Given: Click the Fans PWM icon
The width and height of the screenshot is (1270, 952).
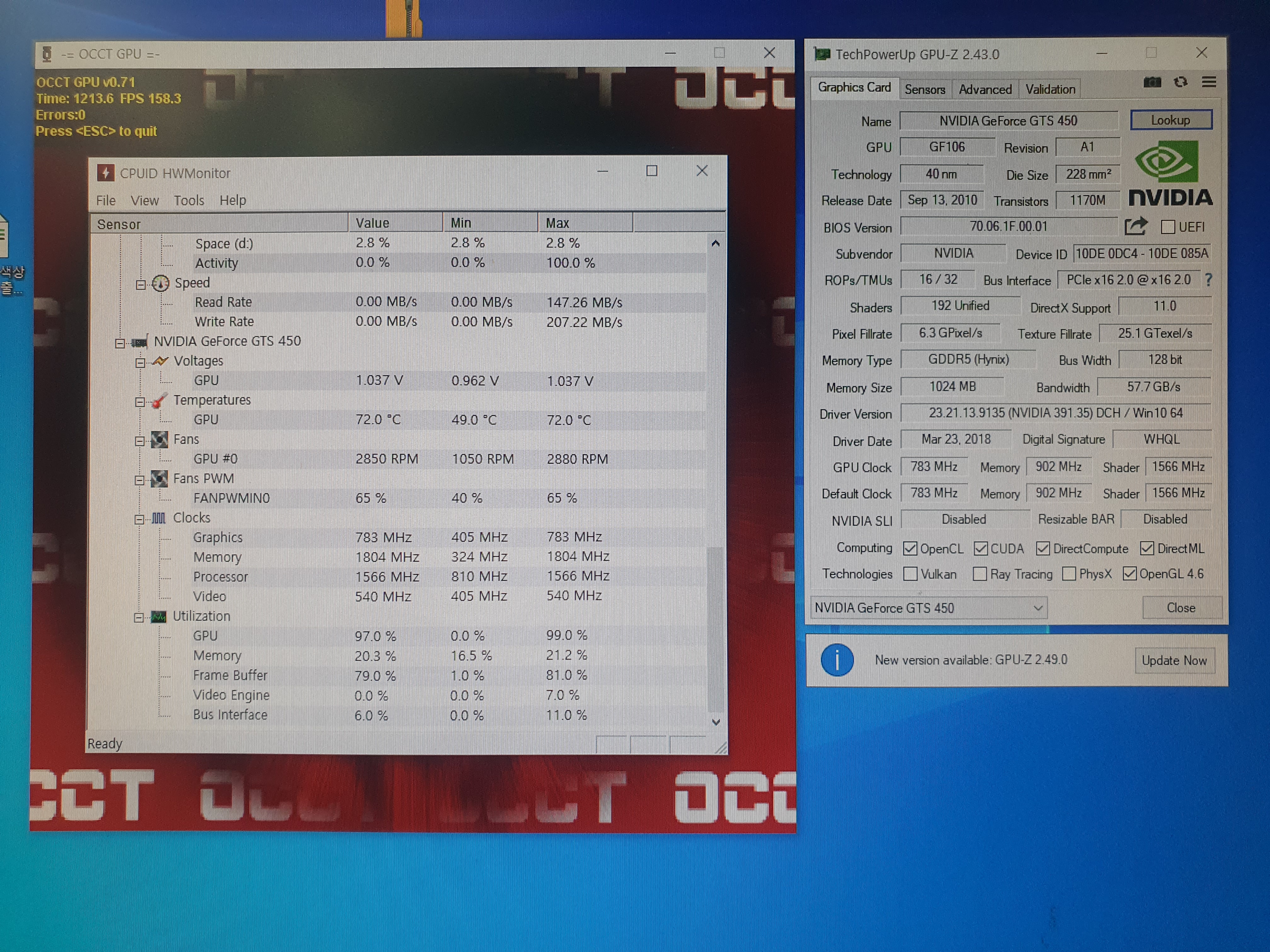Looking at the screenshot, I should pyautogui.click(x=159, y=479).
